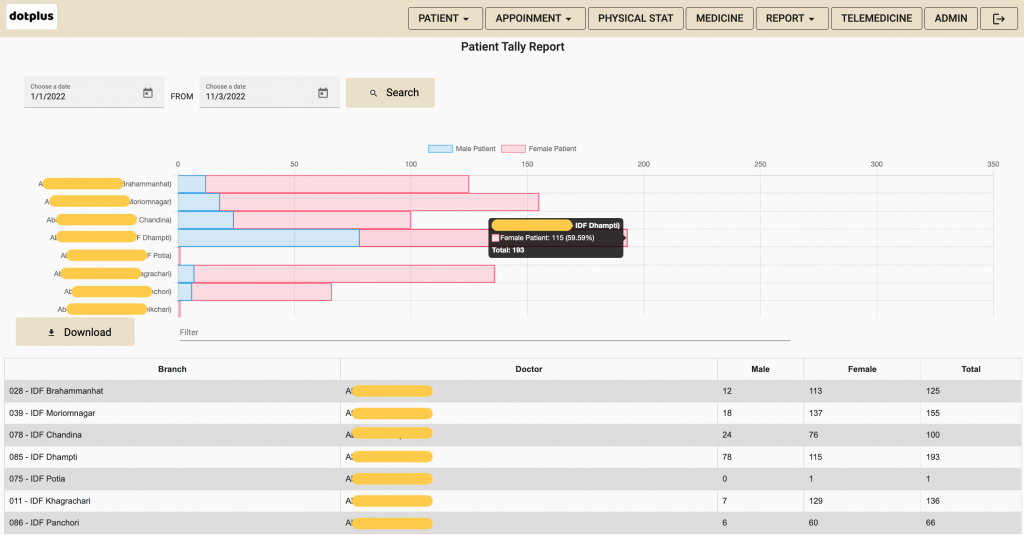The image size is (1024, 535).
Task: Click the logout icon in top navigation
Action: tap(998, 19)
